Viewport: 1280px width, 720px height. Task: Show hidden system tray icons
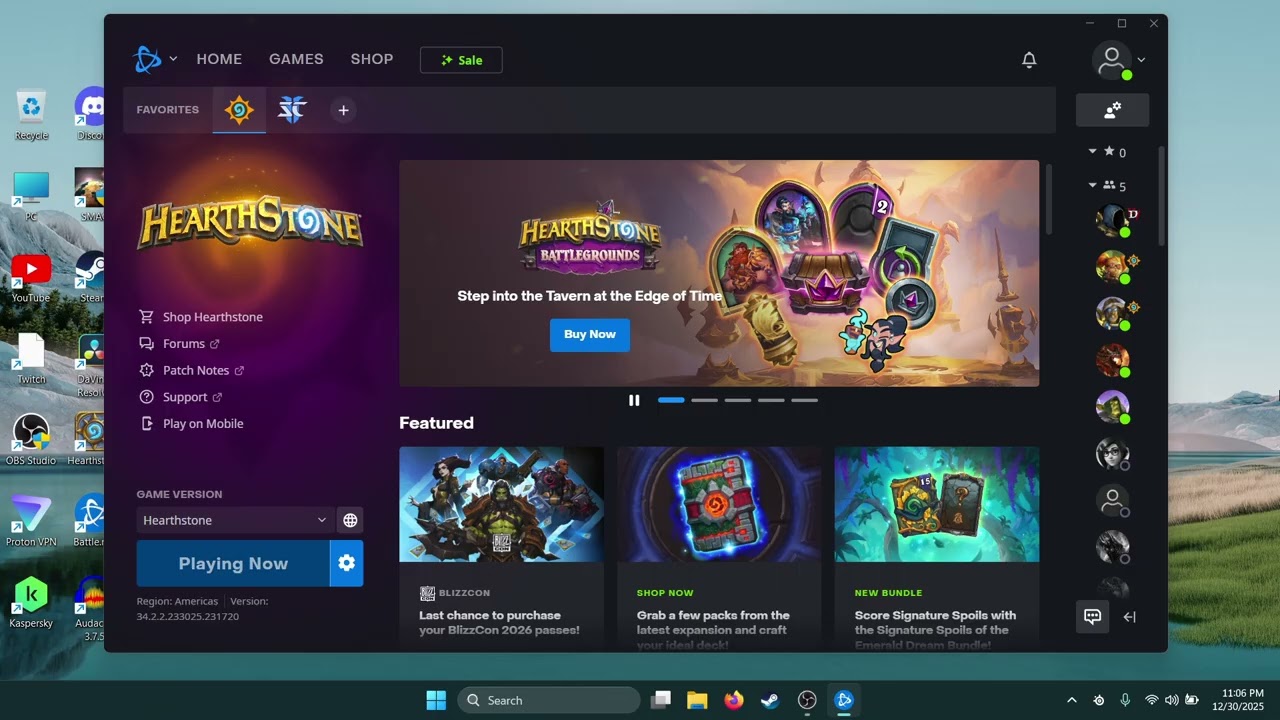coord(1072,700)
